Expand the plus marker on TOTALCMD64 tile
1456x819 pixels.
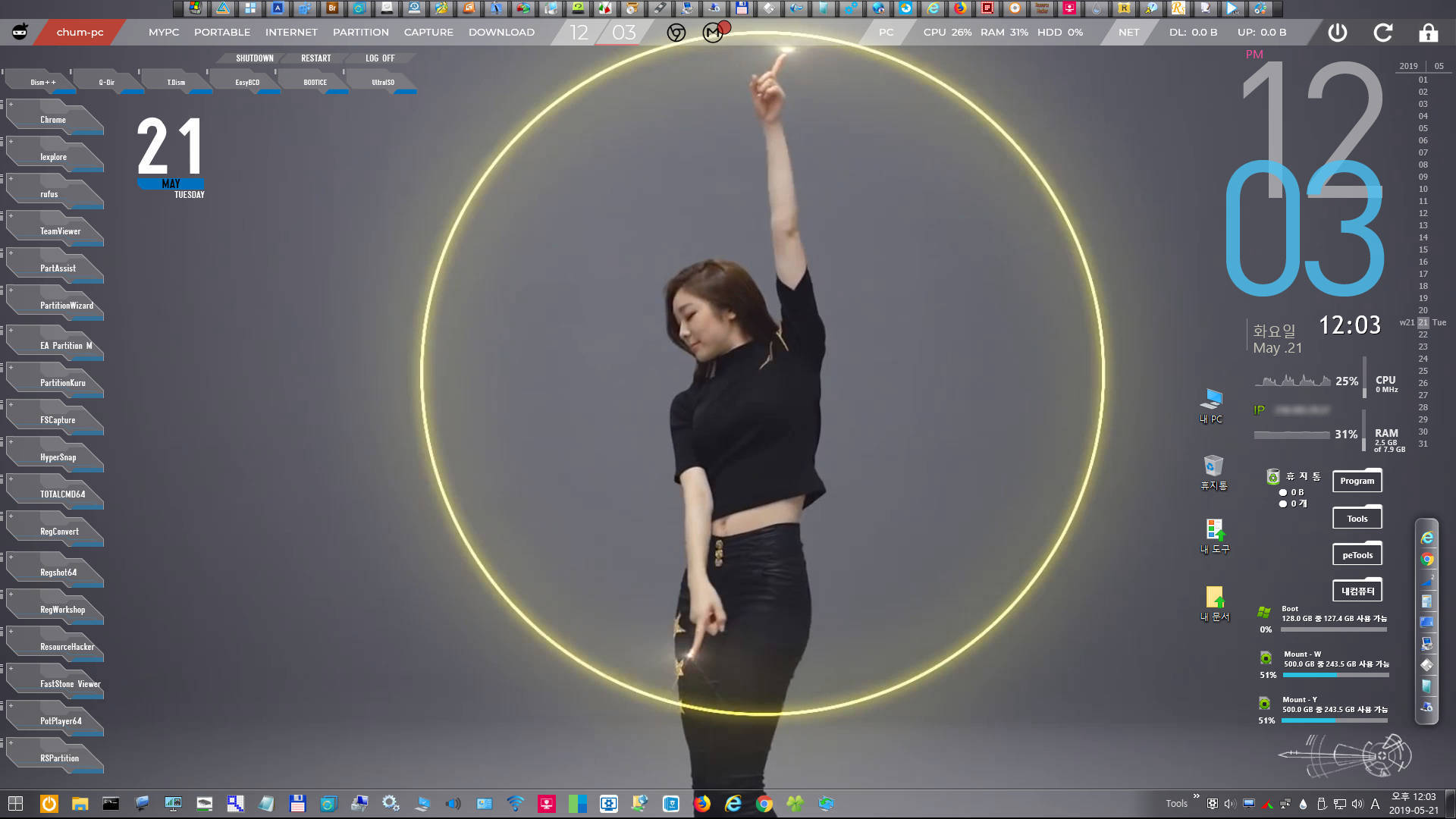click(x=11, y=479)
